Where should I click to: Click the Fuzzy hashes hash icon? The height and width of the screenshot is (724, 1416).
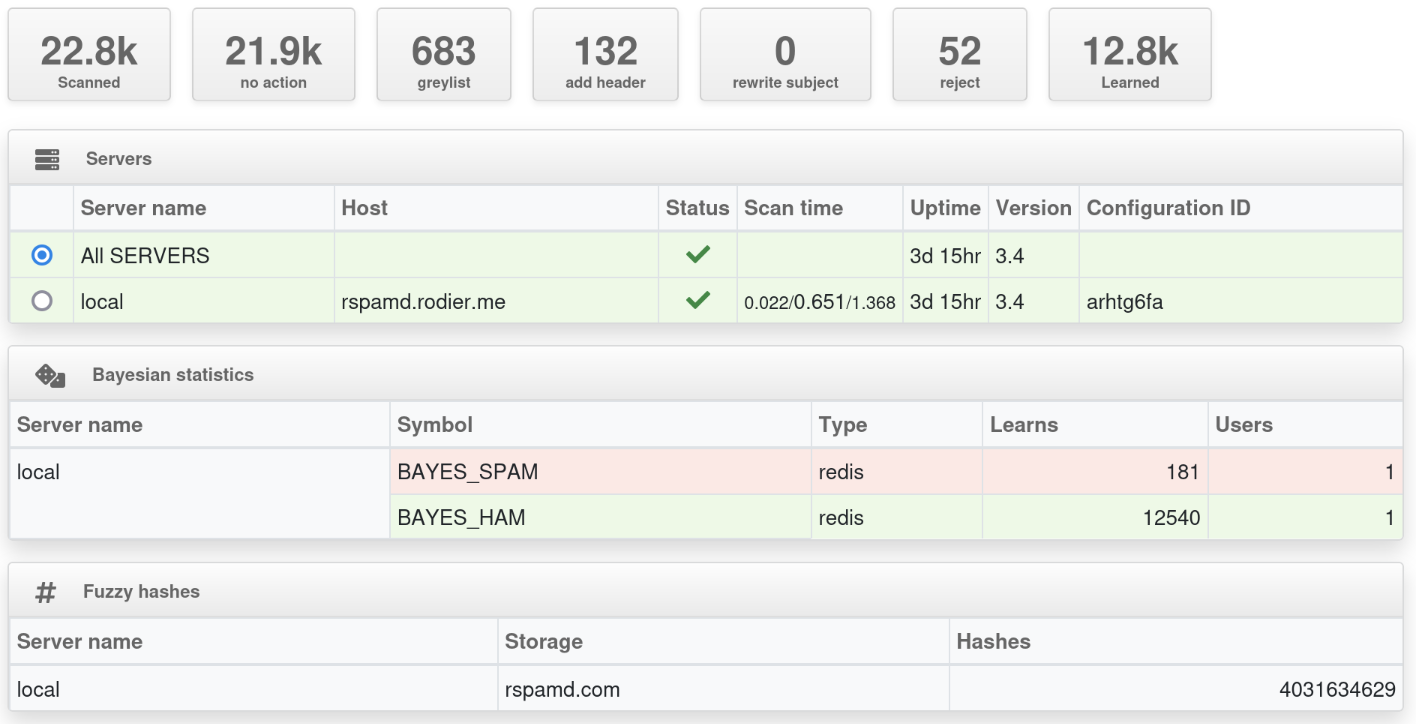[45, 592]
